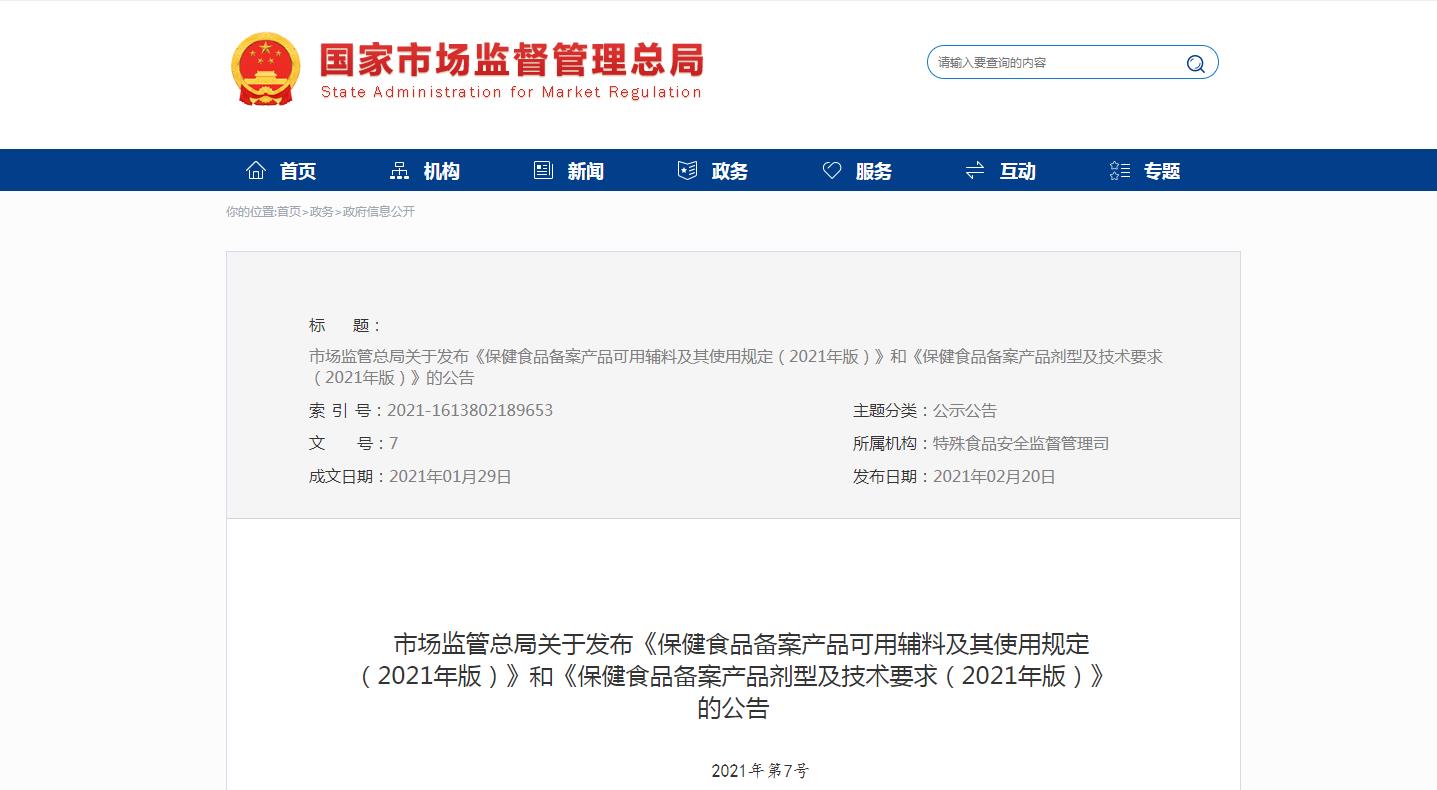Open the 首页 menu item

coord(297,170)
